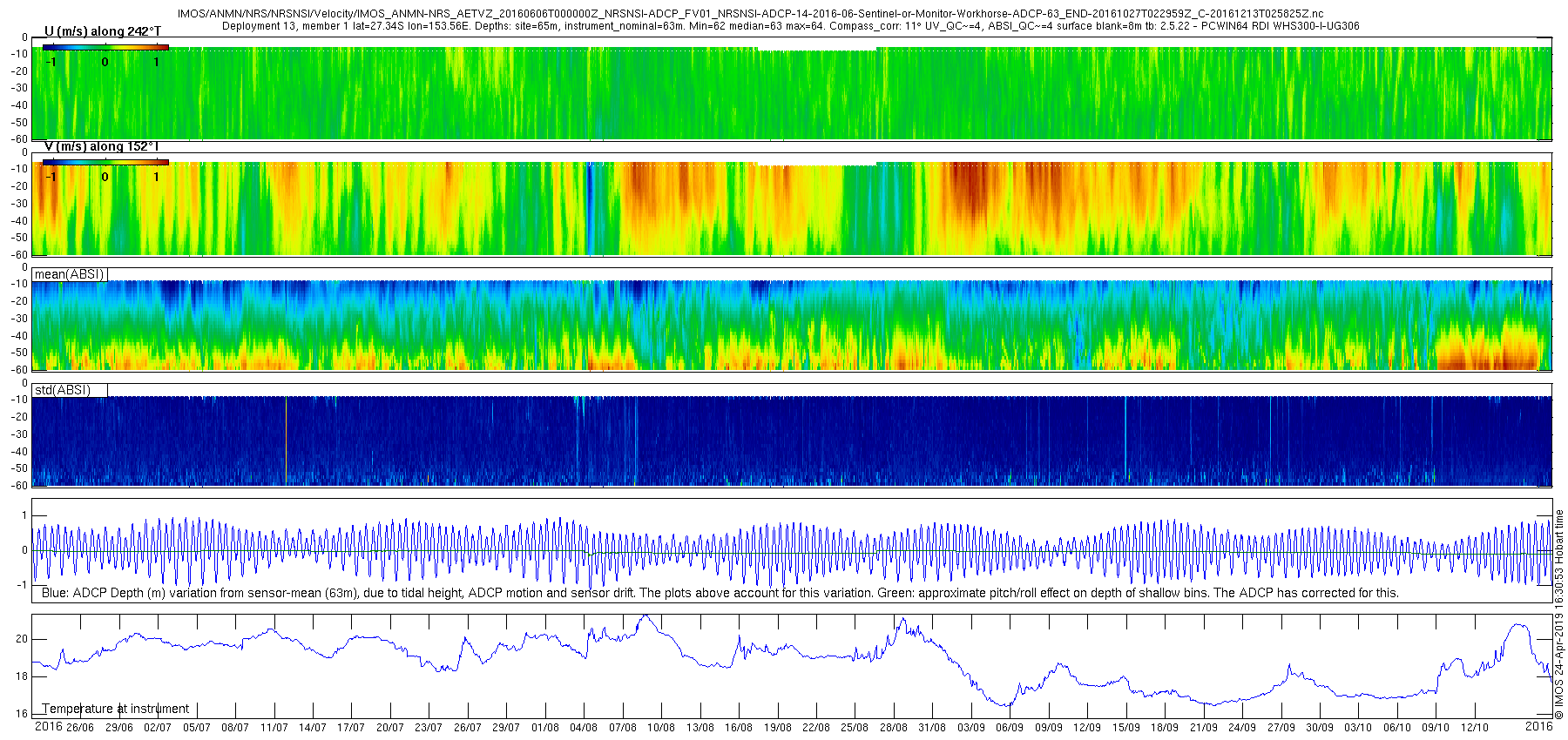The width and height of the screenshot is (1568, 740).
Task: Click the '29/06' date tick label
Action: pyautogui.click(x=118, y=728)
